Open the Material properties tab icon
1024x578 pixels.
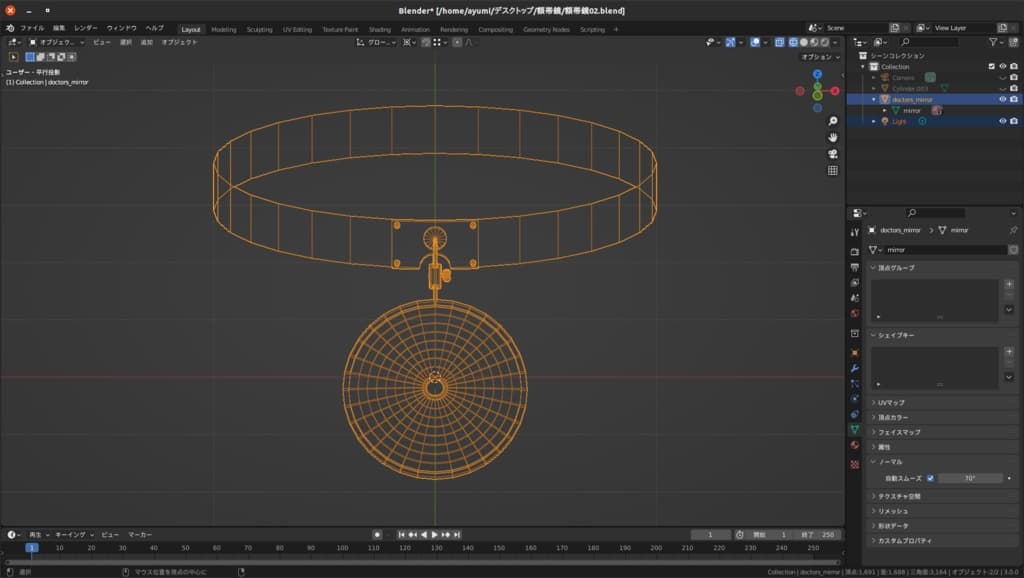855,444
